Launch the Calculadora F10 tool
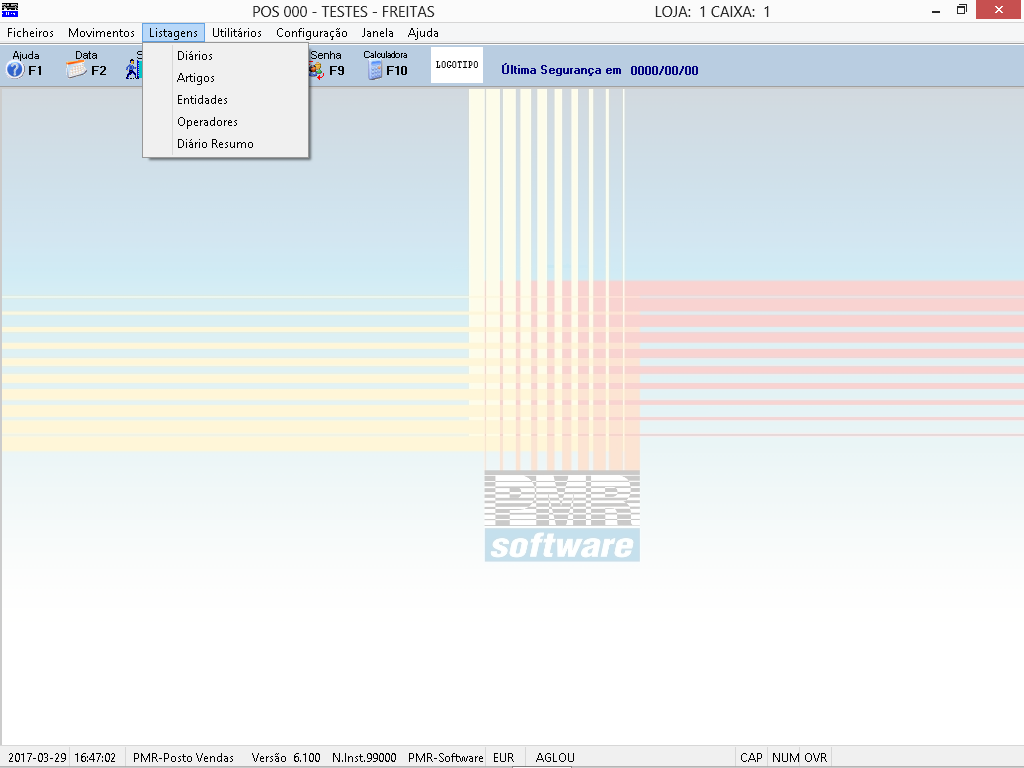This screenshot has width=1024, height=768. pyautogui.click(x=386, y=65)
